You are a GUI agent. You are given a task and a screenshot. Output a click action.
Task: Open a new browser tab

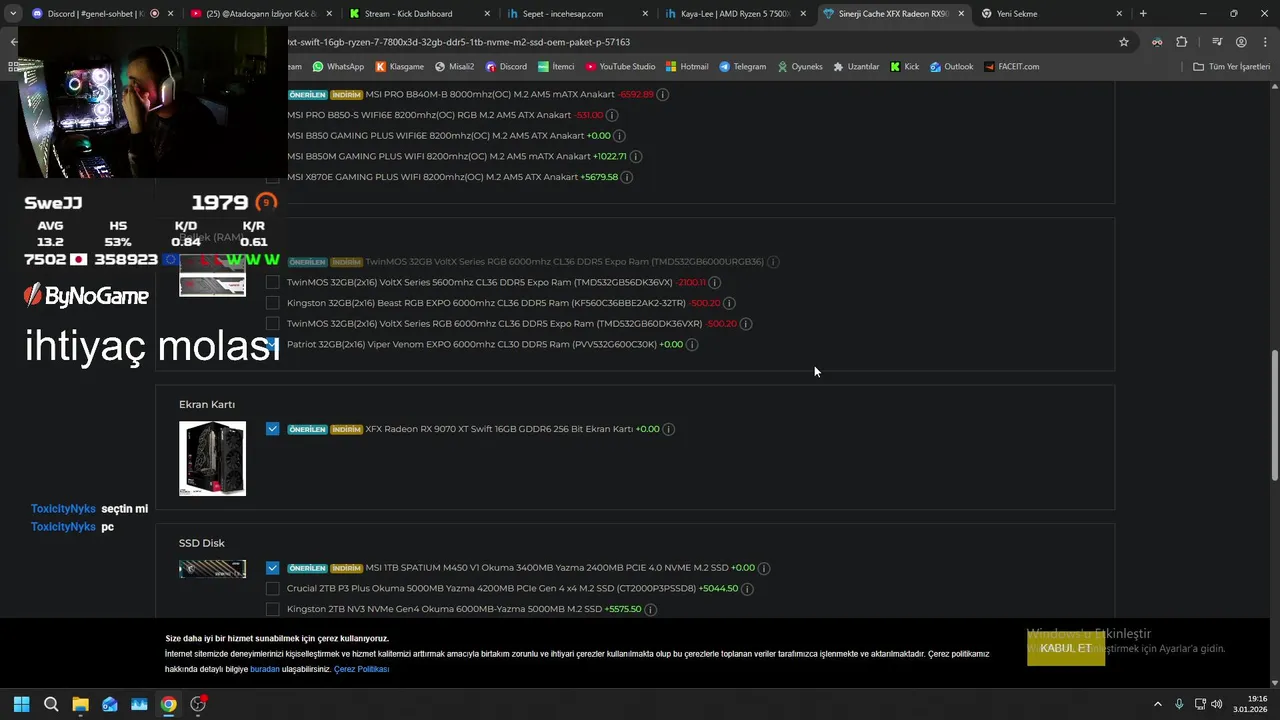[x=1143, y=14]
